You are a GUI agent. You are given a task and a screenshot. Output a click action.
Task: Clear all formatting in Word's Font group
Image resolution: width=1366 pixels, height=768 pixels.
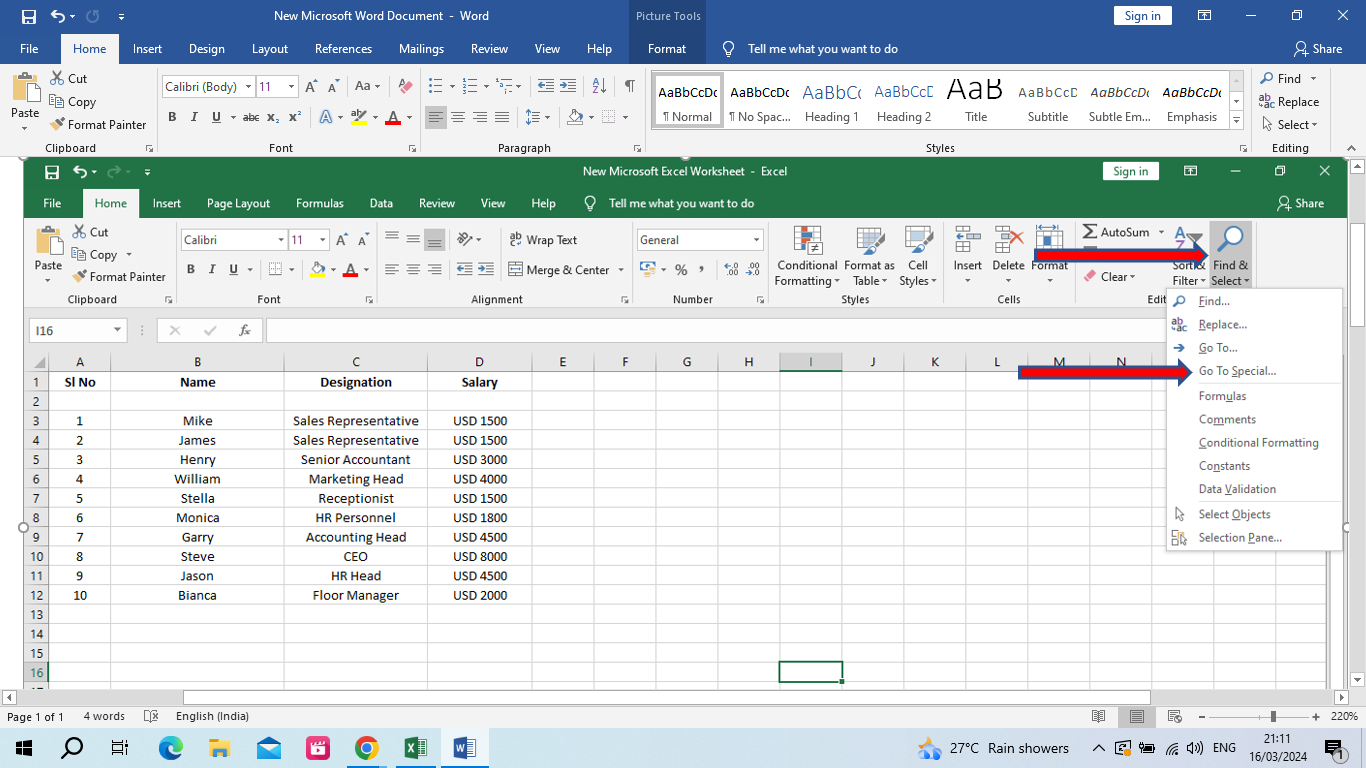tap(405, 87)
